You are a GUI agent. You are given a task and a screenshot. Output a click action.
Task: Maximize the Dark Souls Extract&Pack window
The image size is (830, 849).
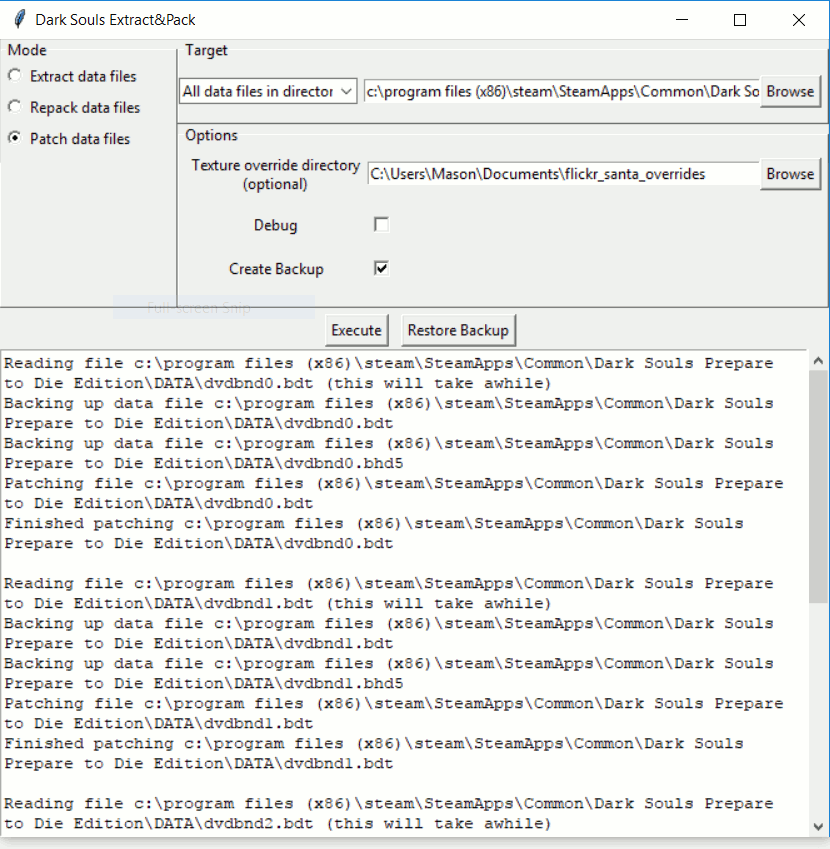(x=740, y=19)
